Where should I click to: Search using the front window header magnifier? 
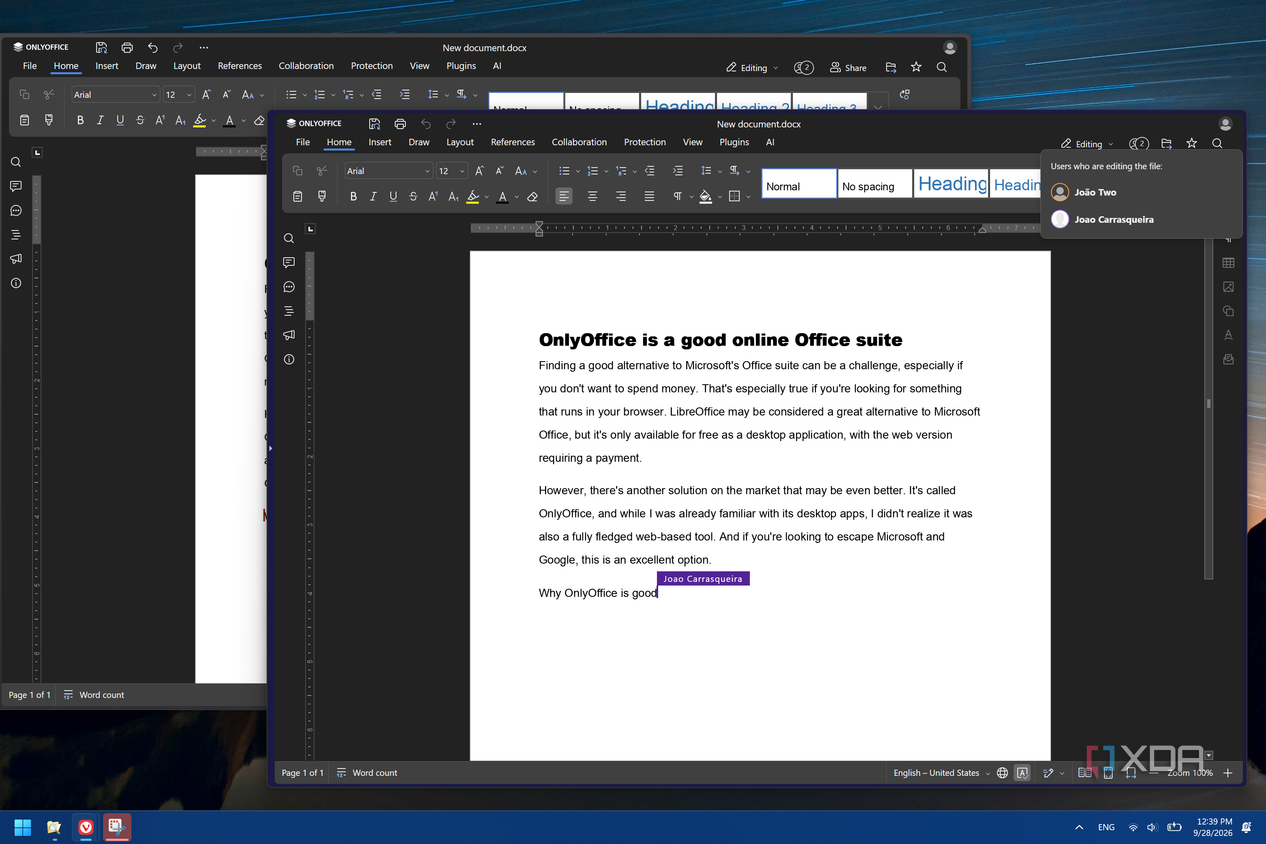coord(1217,143)
